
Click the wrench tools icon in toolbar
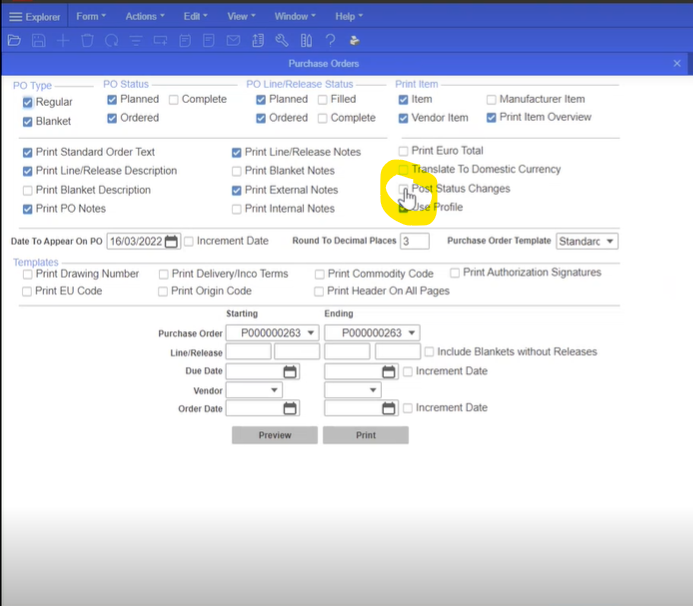pyautogui.click(x=282, y=41)
